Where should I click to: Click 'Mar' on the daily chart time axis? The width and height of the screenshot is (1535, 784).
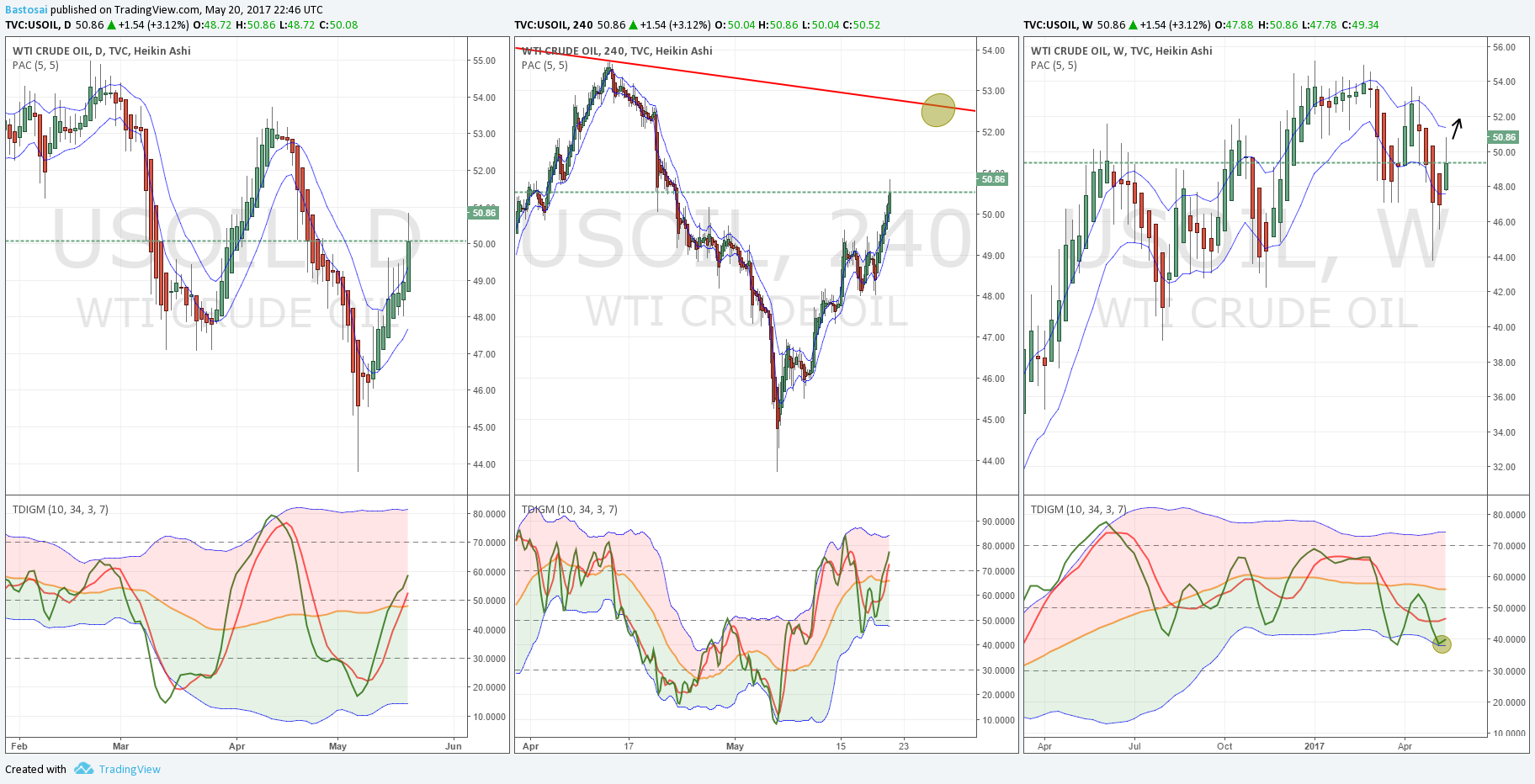pos(121,746)
